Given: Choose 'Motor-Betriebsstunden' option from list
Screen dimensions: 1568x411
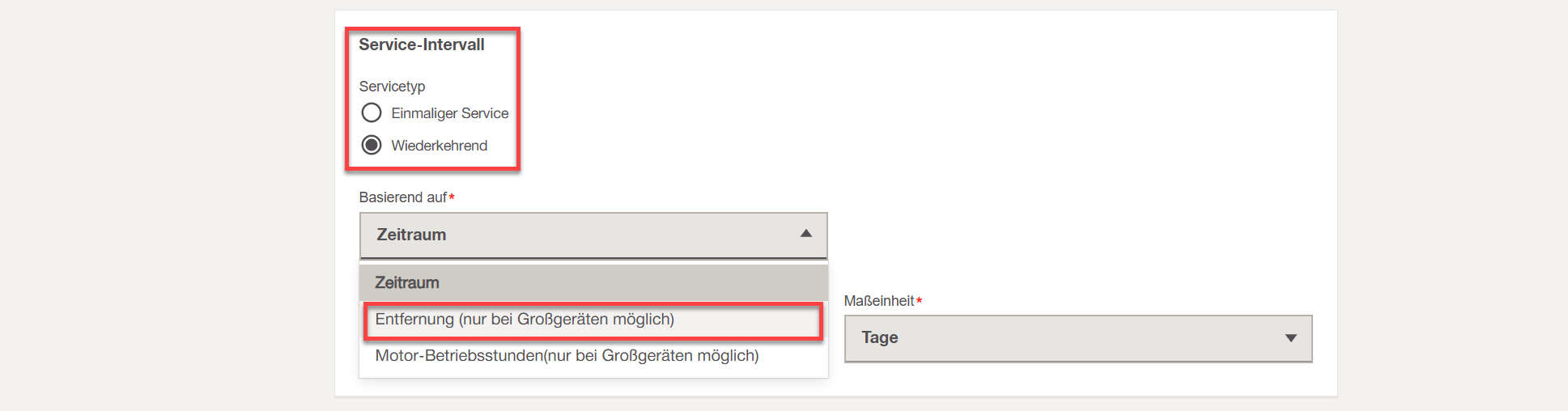Looking at the screenshot, I should tap(567, 356).
